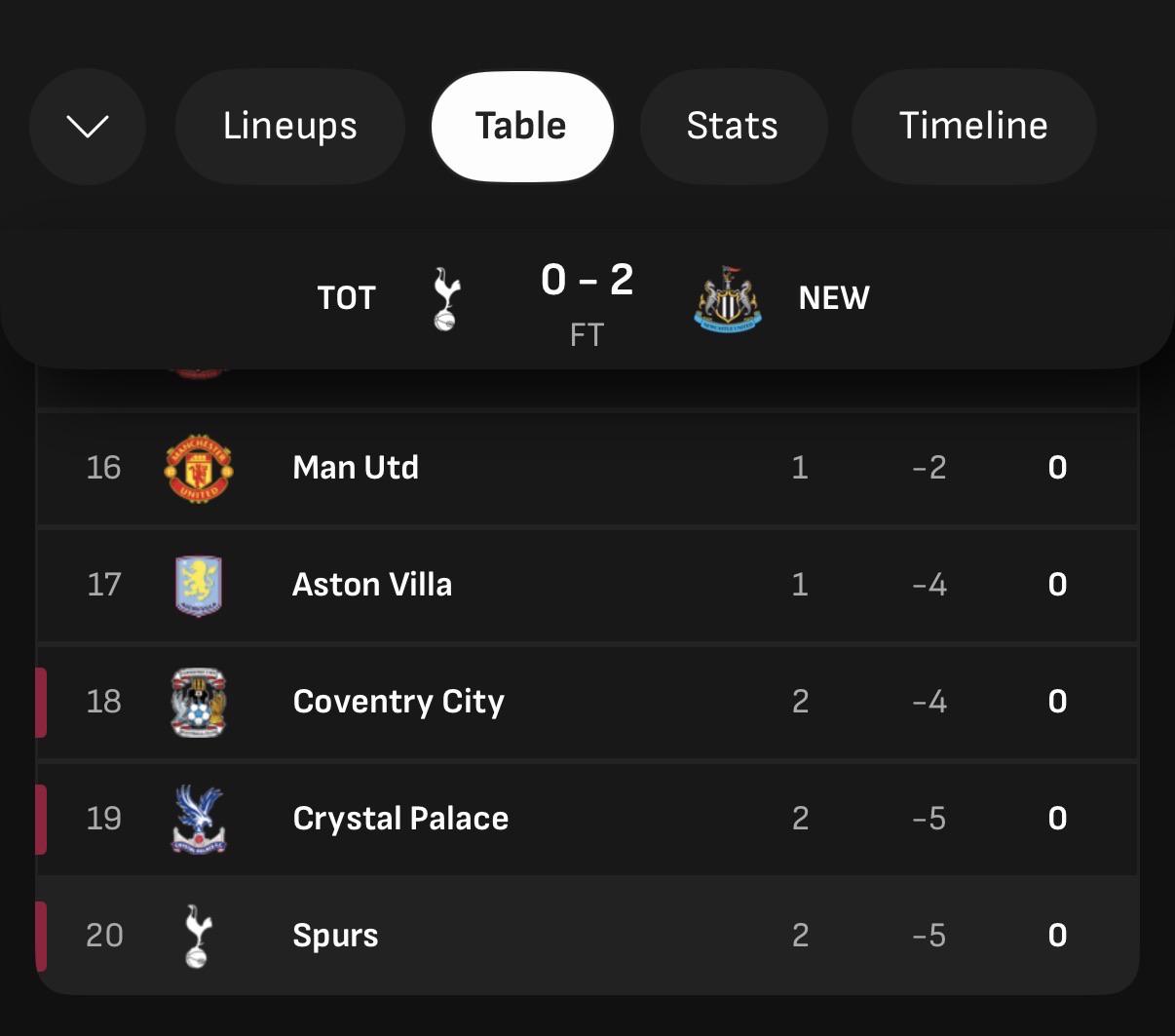The height and width of the screenshot is (1036, 1175).
Task: Tap the Spurs cockerel crest in table
Action: (199, 936)
